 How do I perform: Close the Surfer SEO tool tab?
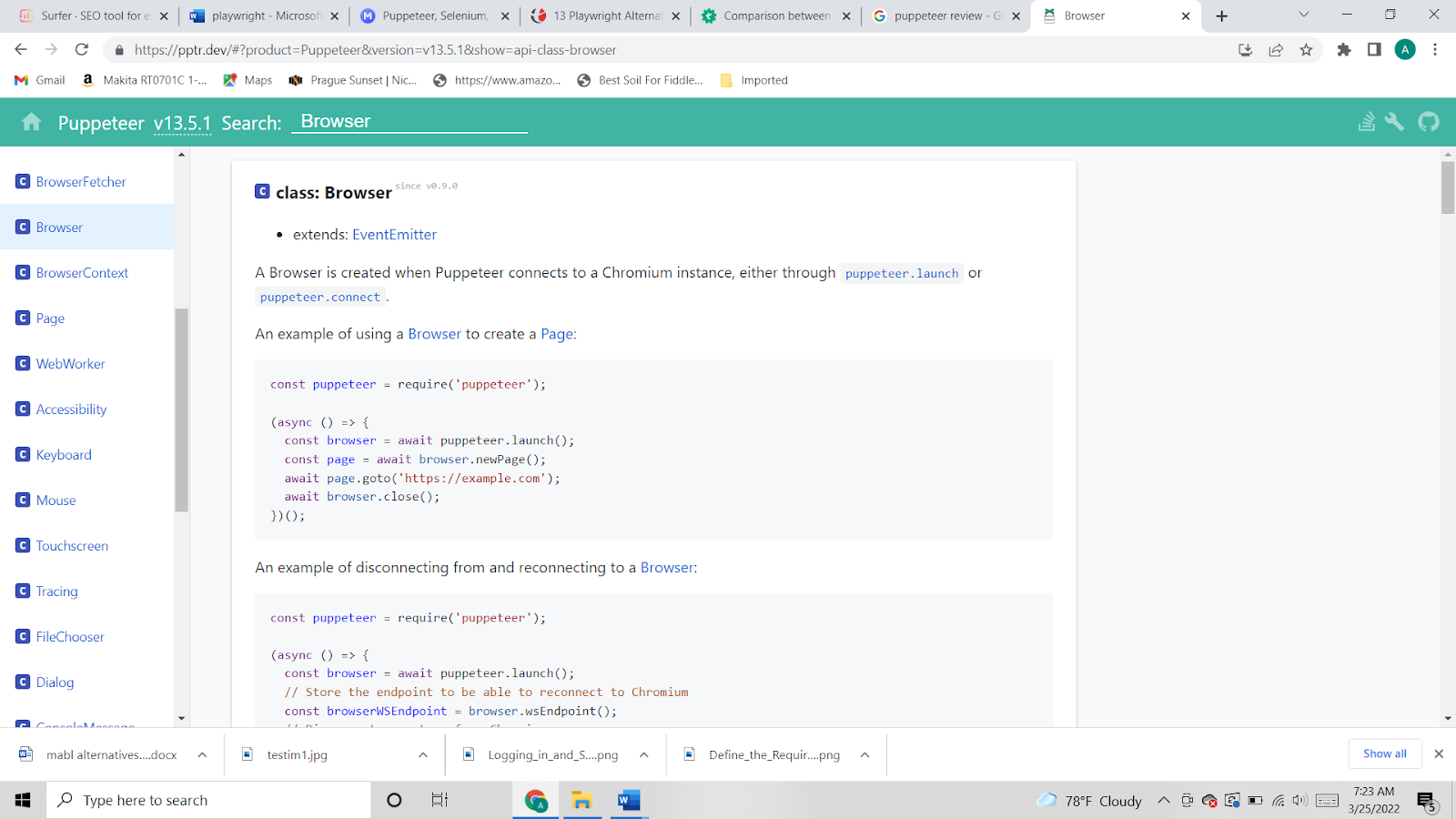click(164, 15)
